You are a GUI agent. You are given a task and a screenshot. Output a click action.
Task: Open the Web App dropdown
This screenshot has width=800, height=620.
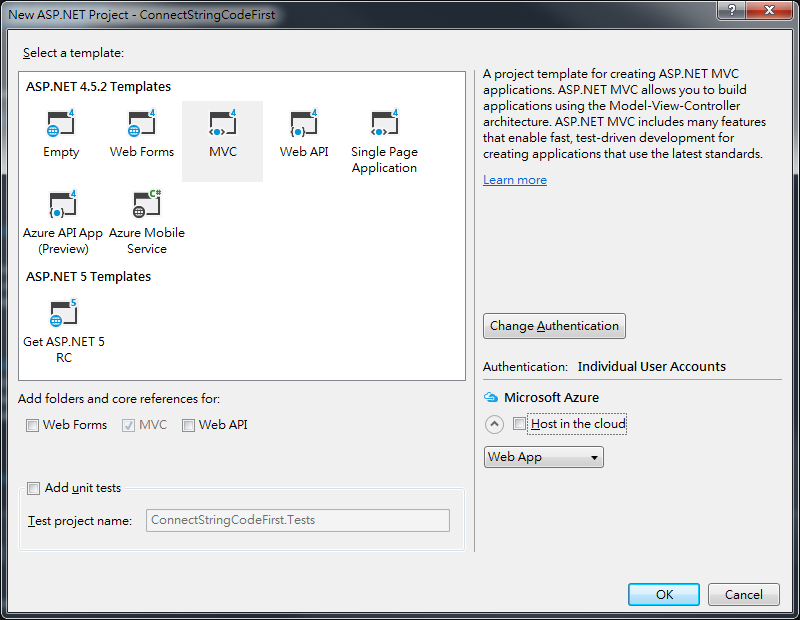tap(543, 457)
